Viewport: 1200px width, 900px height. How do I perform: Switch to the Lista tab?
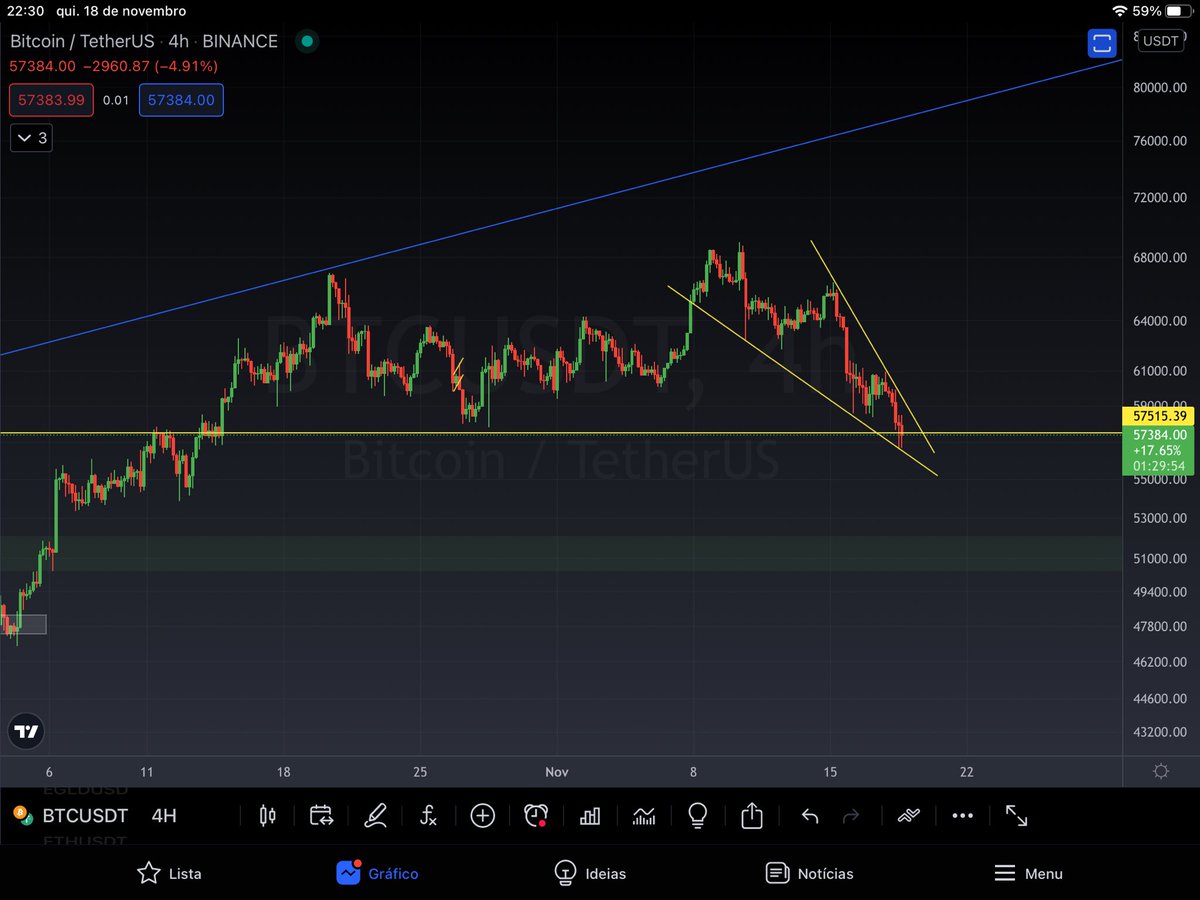[x=169, y=873]
